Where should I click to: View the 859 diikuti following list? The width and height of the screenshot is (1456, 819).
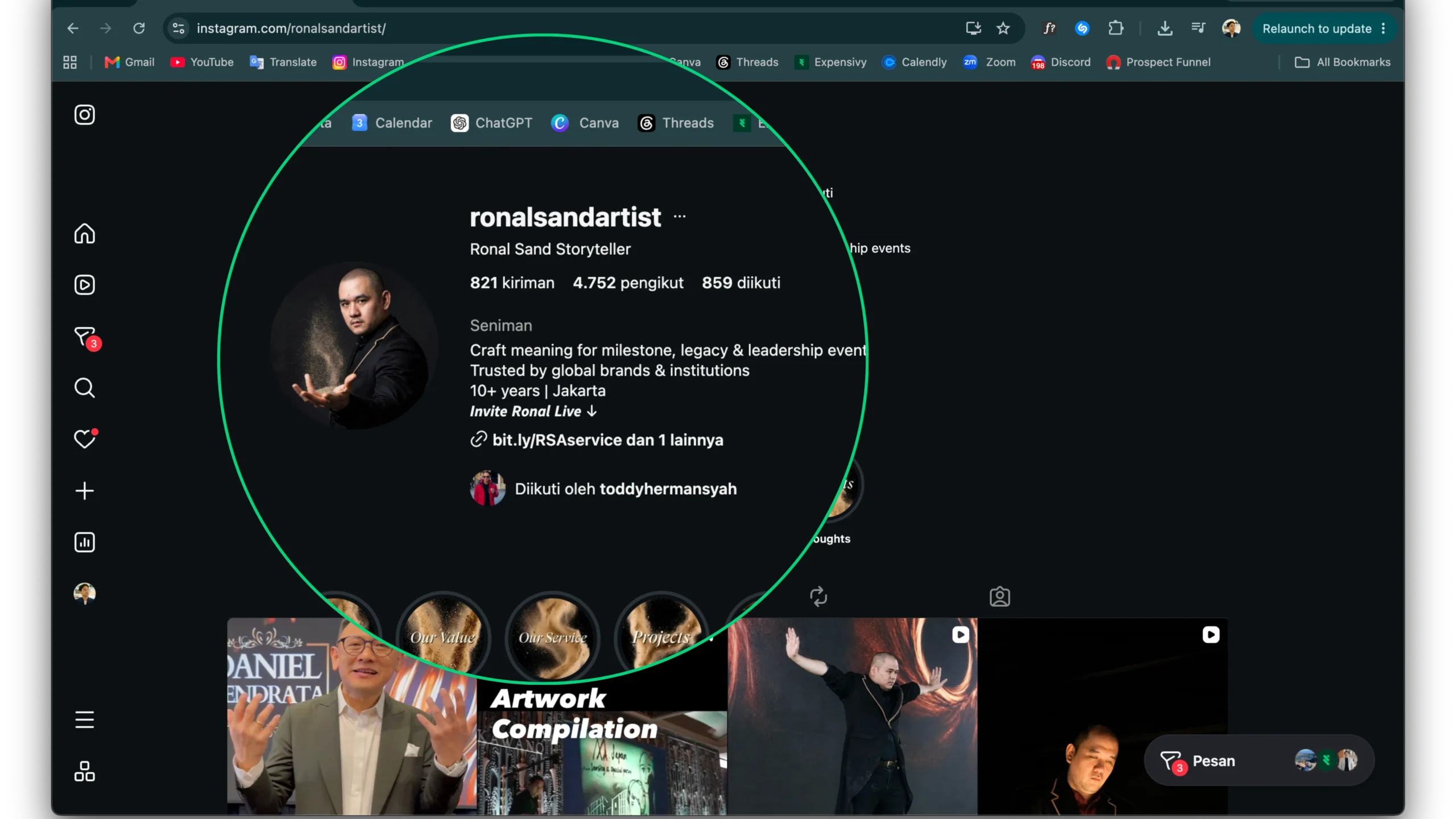click(741, 283)
